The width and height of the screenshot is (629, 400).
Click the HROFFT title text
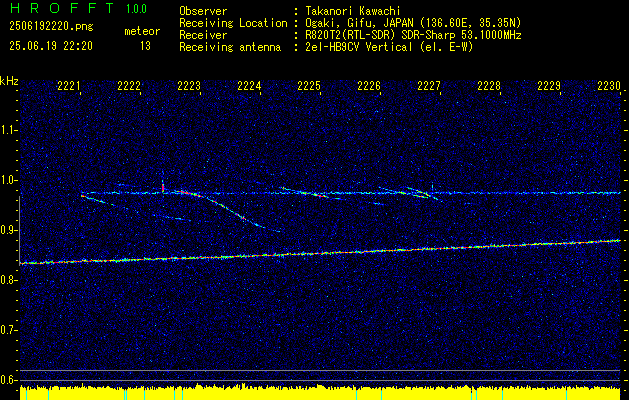[x=62, y=8]
